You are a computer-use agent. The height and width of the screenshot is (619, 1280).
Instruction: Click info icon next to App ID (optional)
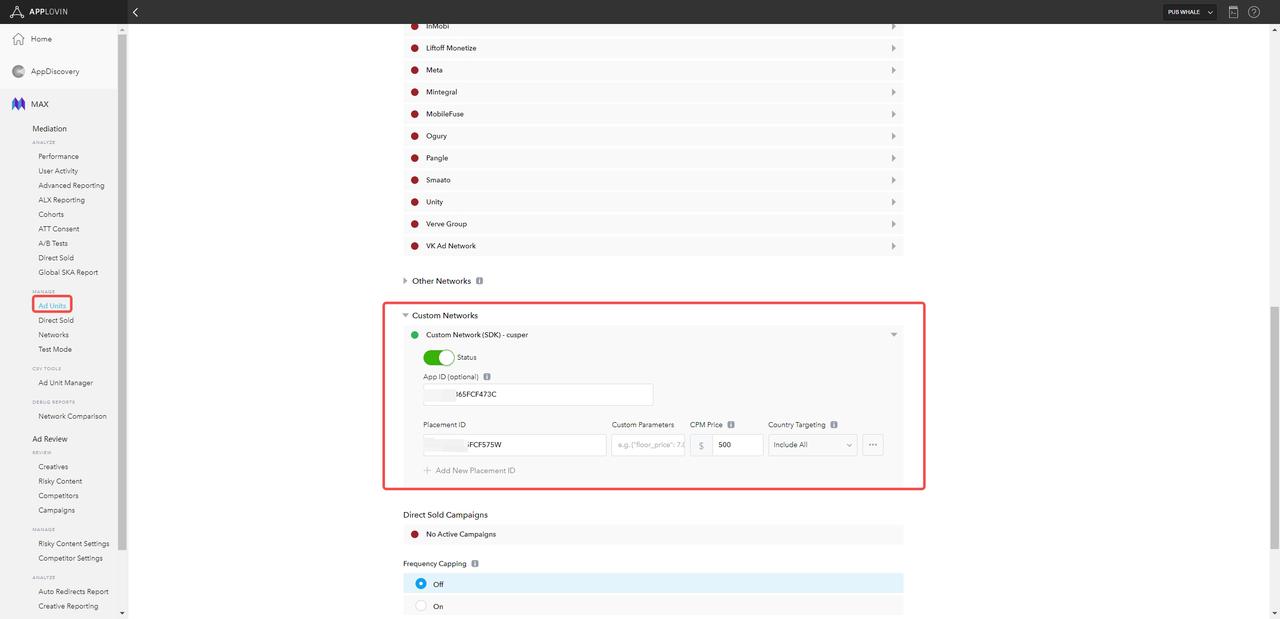(487, 377)
